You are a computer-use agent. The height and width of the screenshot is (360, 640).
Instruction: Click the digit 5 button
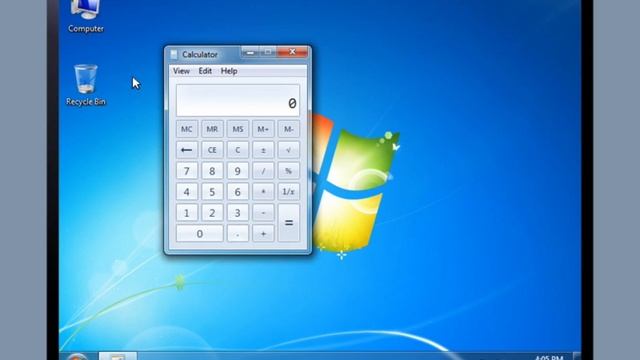[212, 192]
